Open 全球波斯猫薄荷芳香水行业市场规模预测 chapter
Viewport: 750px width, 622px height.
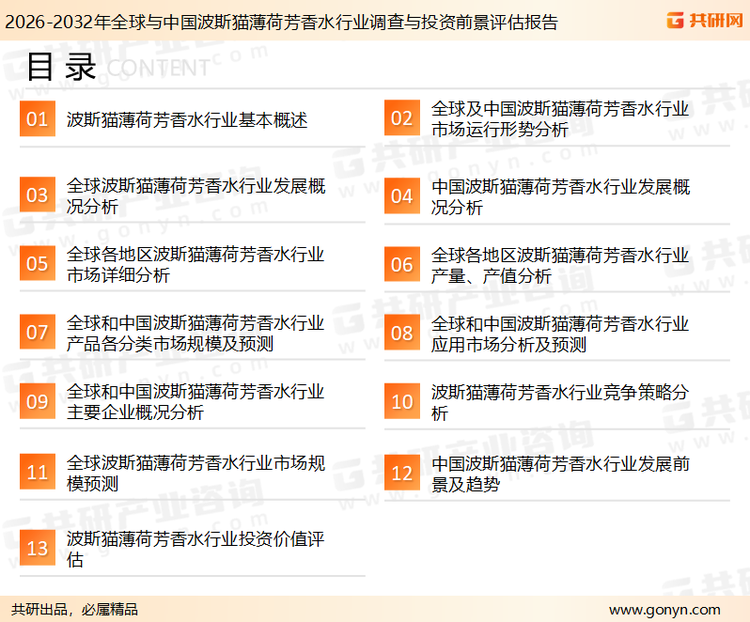[195, 474]
